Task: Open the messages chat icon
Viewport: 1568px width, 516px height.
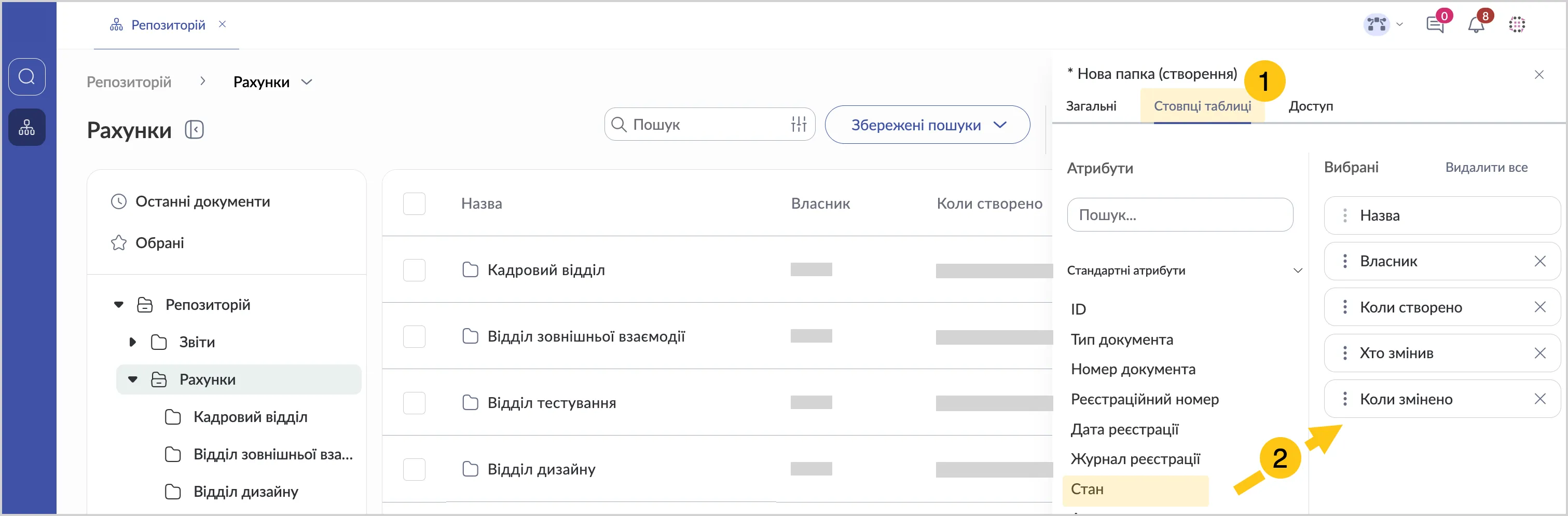Action: click(x=1435, y=25)
